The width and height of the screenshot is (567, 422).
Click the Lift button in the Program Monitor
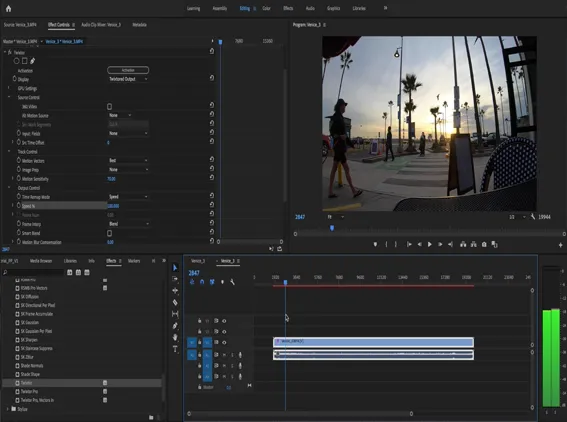pos(463,244)
